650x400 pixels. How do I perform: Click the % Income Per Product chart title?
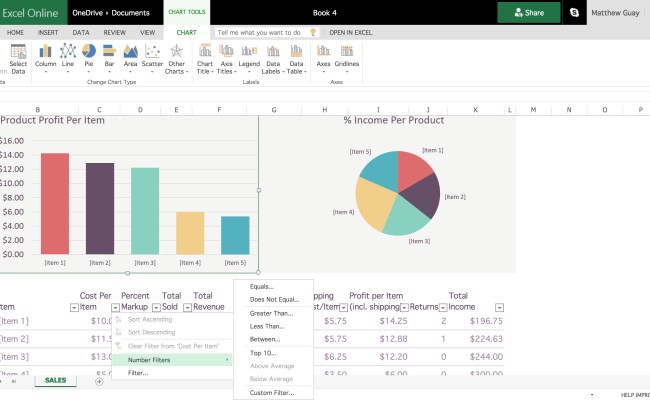pos(393,120)
